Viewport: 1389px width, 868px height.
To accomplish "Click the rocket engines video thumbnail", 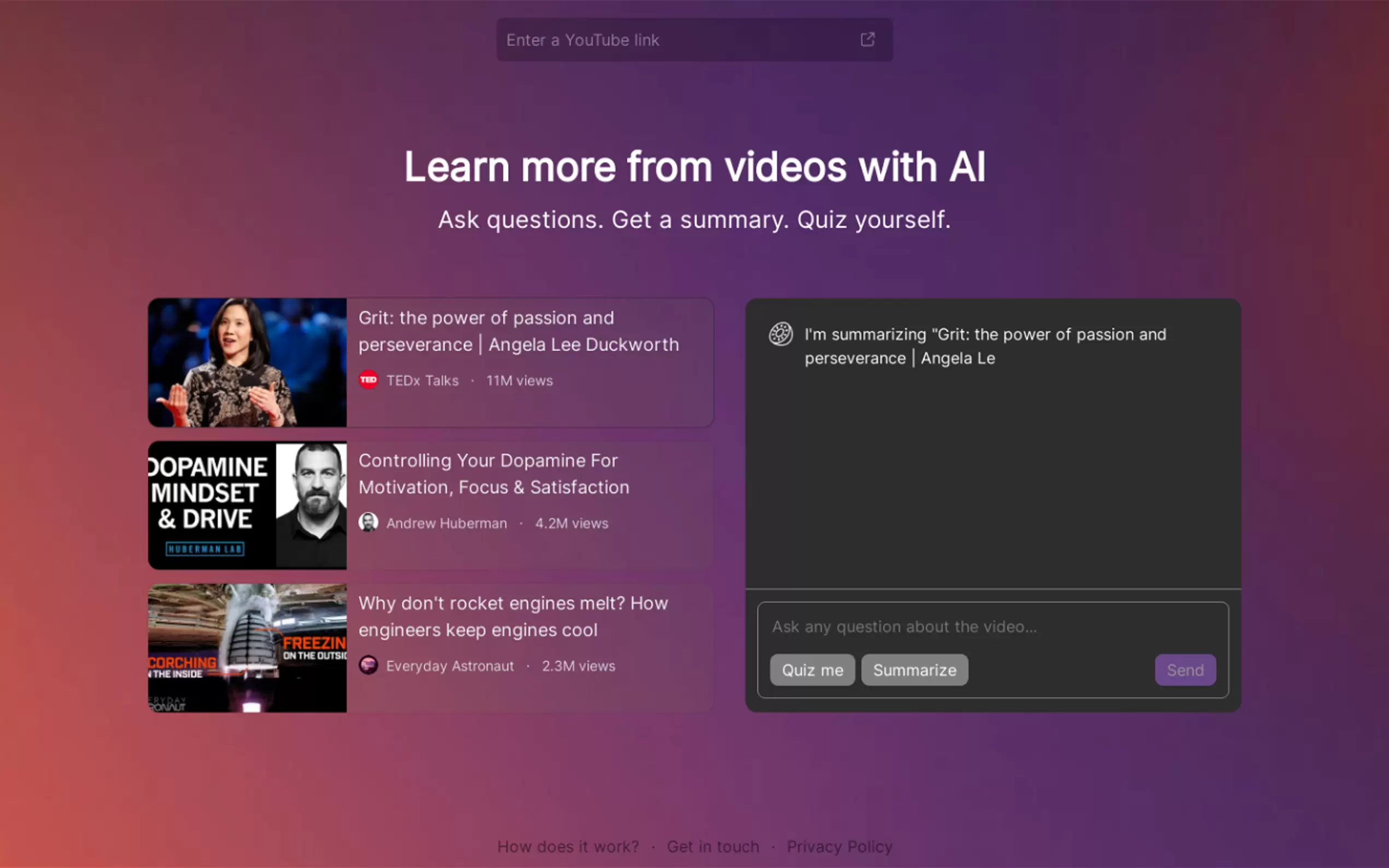I will tap(248, 648).
